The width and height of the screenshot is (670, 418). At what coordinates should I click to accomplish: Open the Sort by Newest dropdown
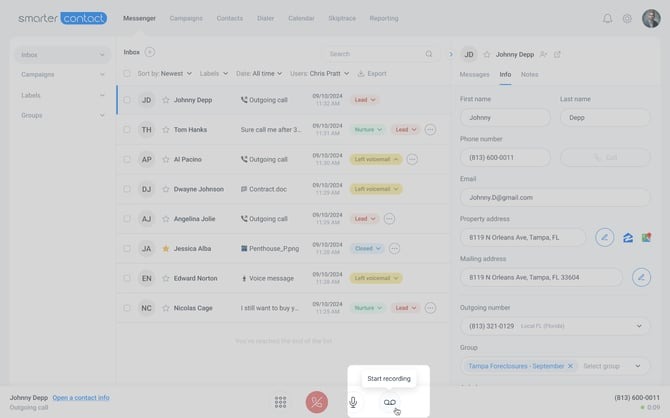click(x=163, y=73)
